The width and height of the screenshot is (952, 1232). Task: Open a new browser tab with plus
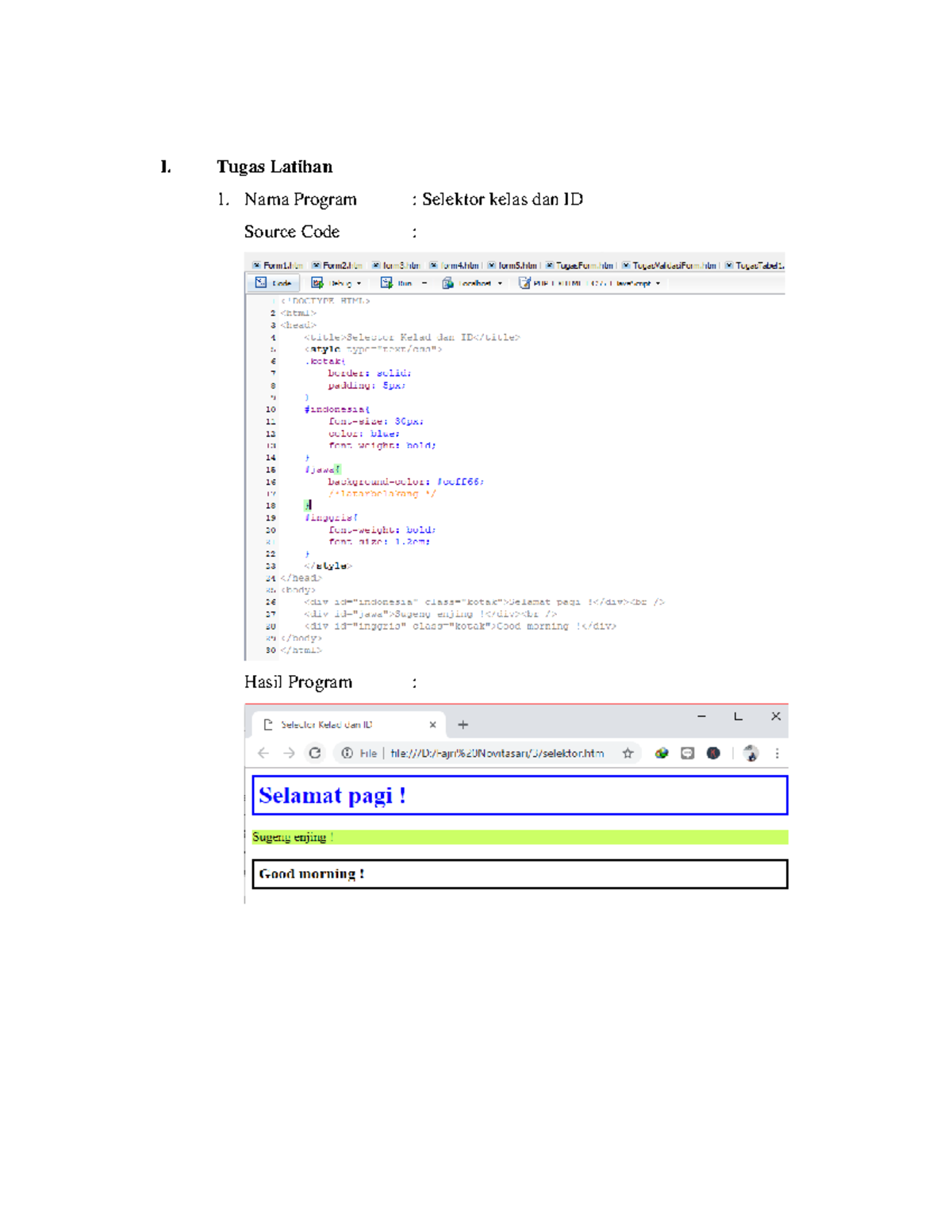(463, 724)
